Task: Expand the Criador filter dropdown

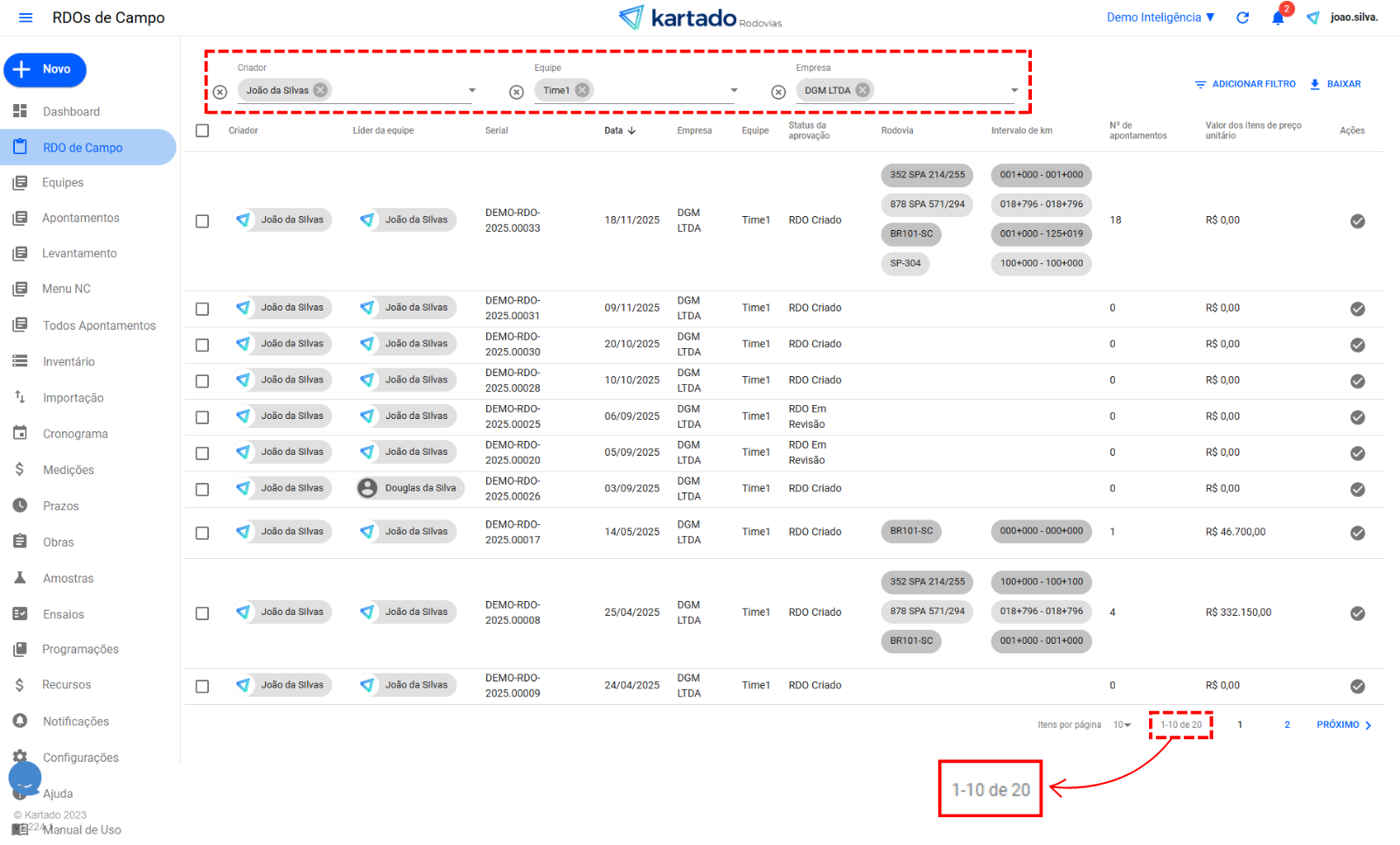Action: 472,90
